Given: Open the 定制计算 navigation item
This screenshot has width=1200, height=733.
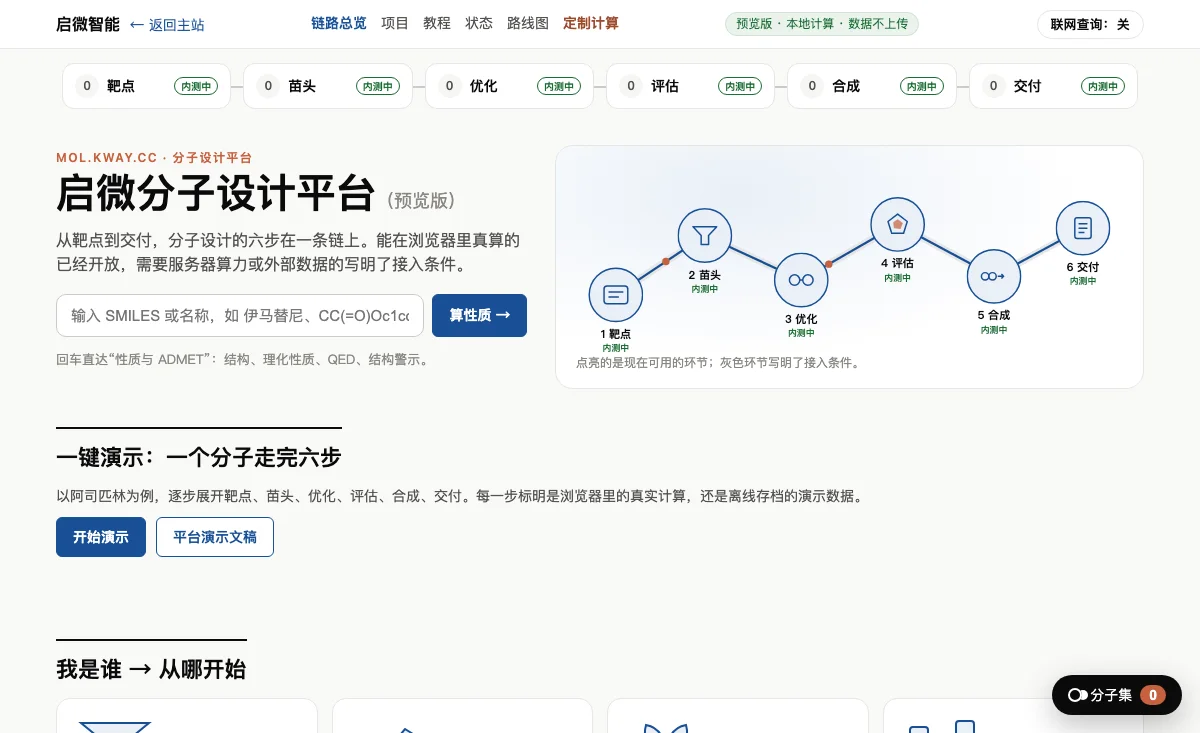Looking at the screenshot, I should (591, 23).
